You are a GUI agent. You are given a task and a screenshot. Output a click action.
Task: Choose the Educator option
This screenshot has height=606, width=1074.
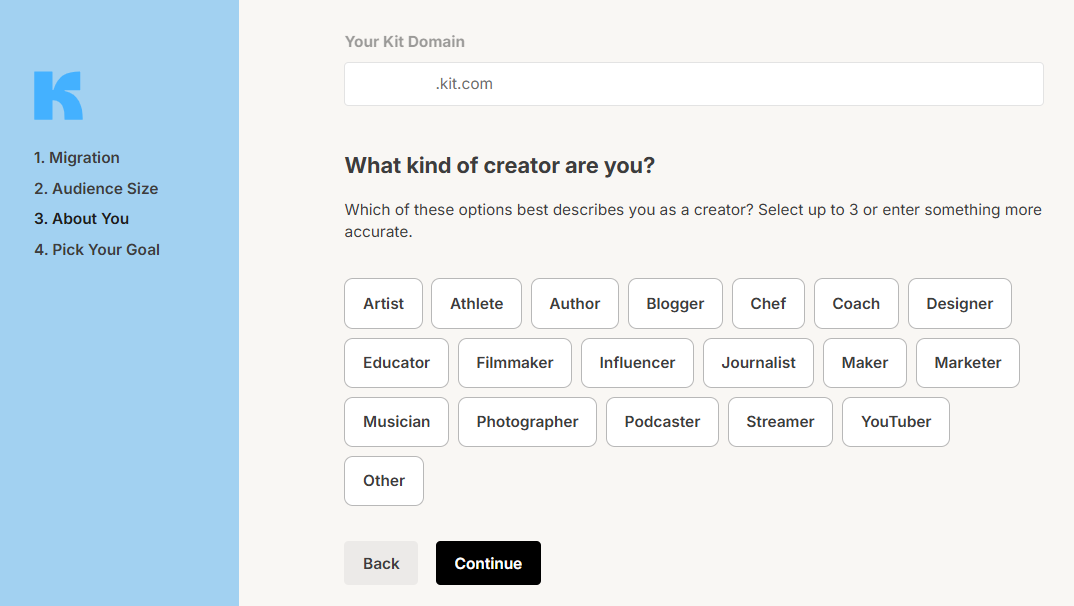coord(396,363)
